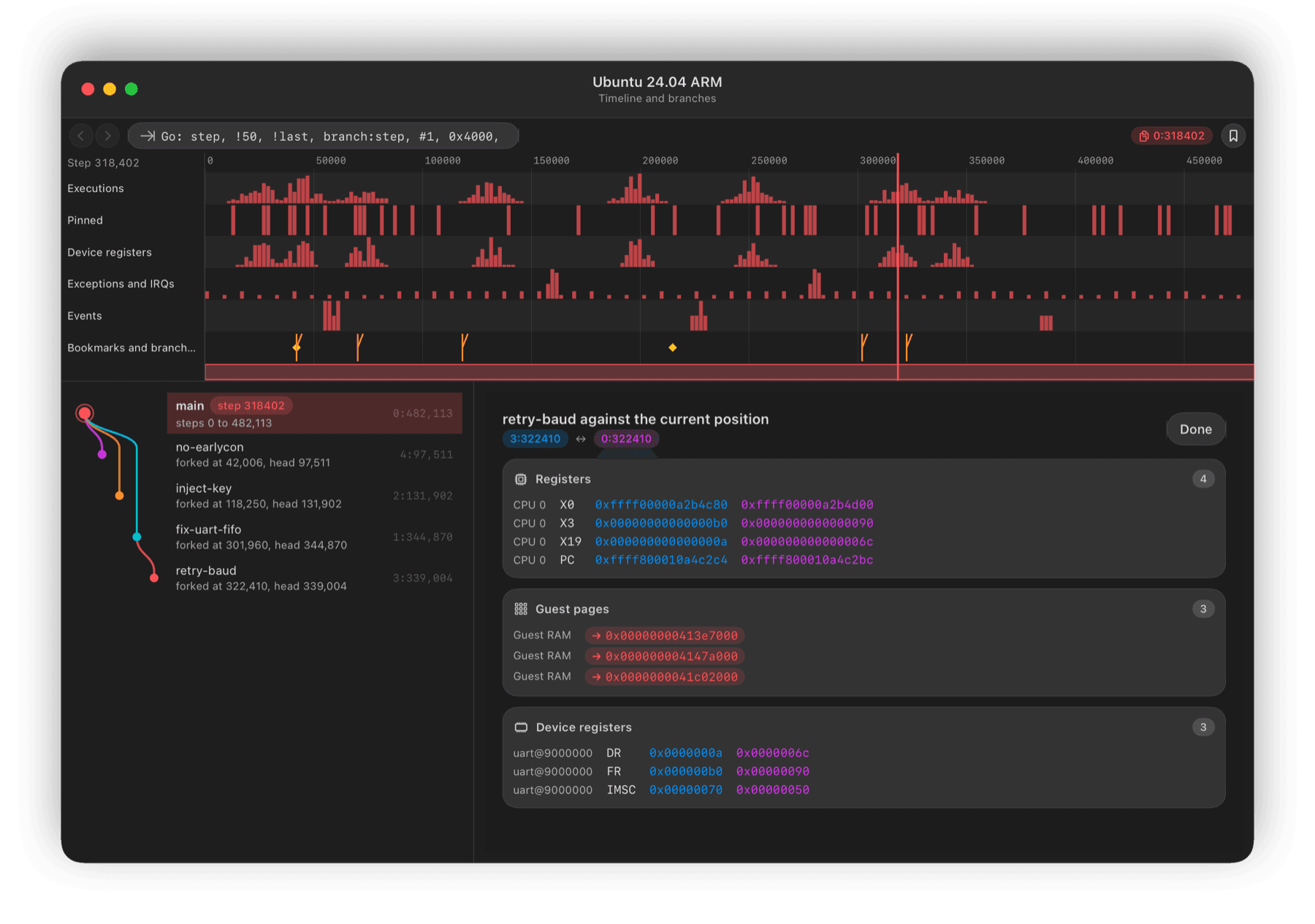This screenshot has height=924, width=1315.
Task: Click the blue 3:322410 position tag
Action: click(x=535, y=439)
